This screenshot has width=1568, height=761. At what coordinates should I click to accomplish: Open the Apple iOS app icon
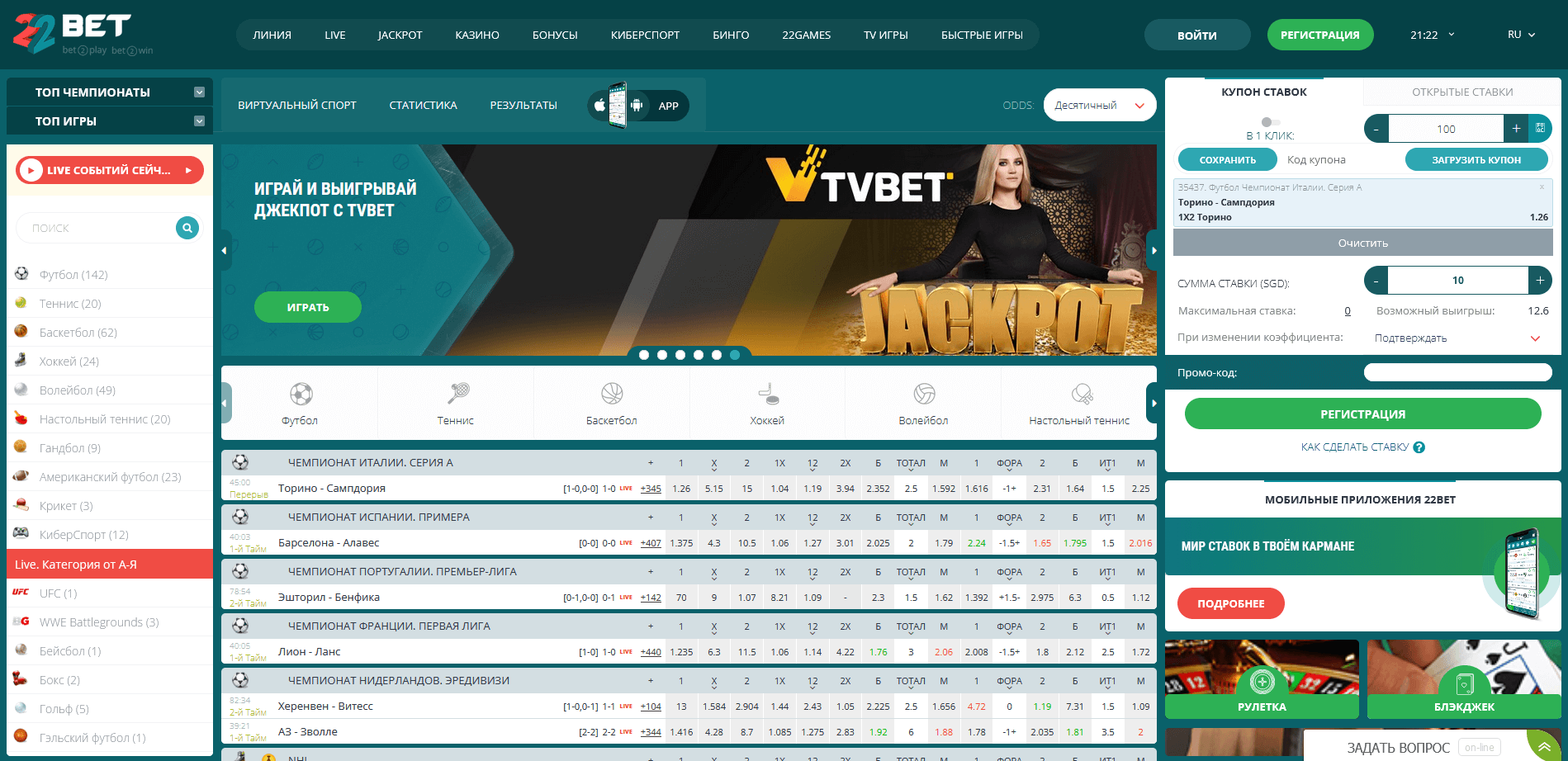click(x=600, y=106)
